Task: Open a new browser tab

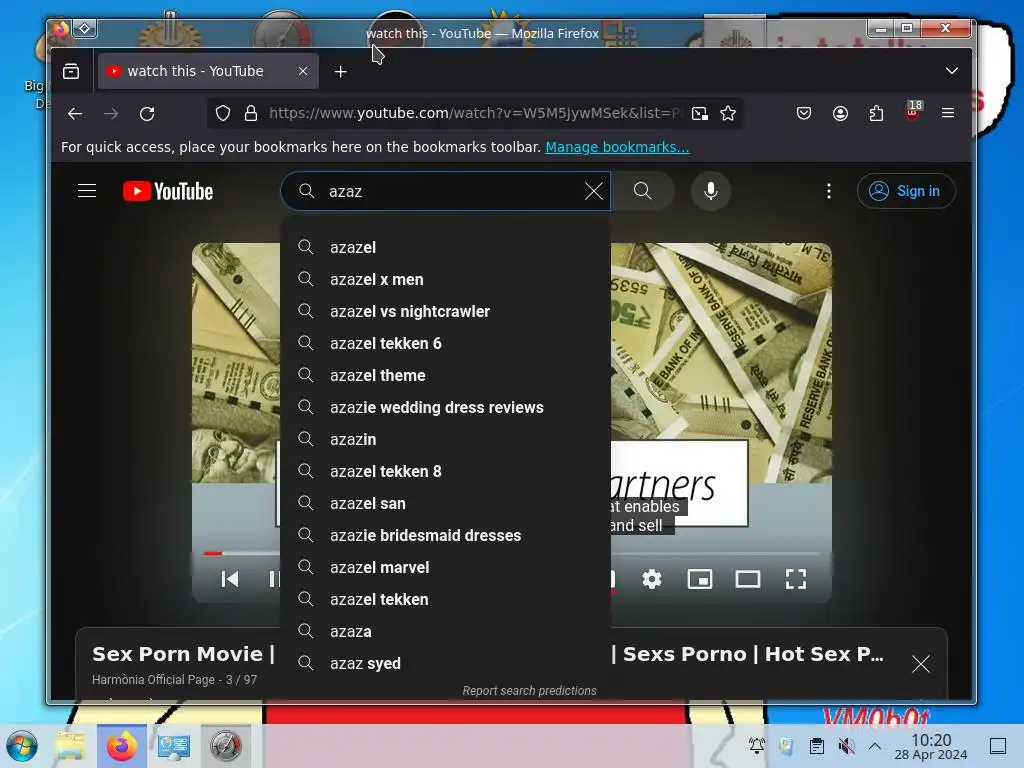Action: click(x=340, y=71)
